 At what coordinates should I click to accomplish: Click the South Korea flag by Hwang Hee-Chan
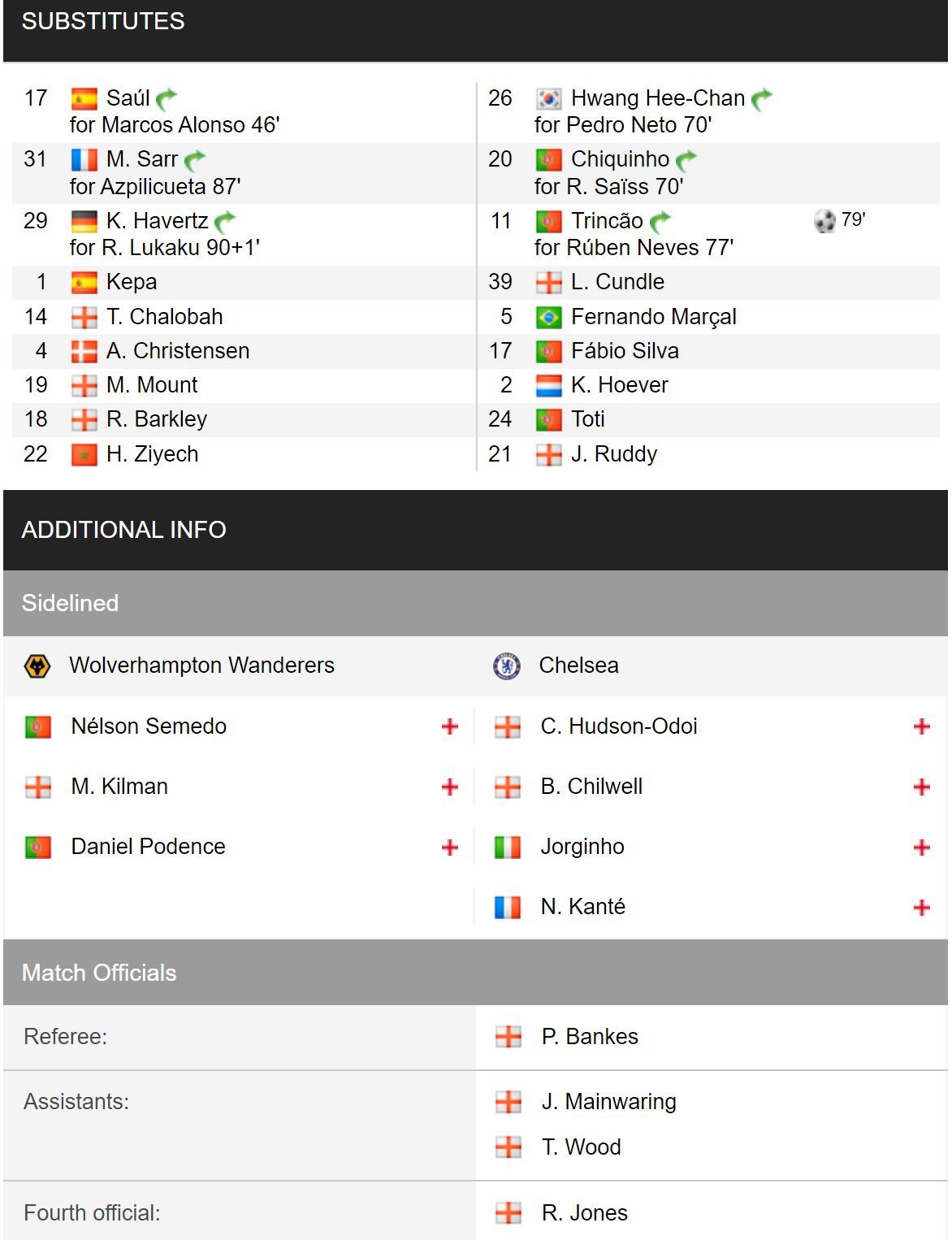549,99
